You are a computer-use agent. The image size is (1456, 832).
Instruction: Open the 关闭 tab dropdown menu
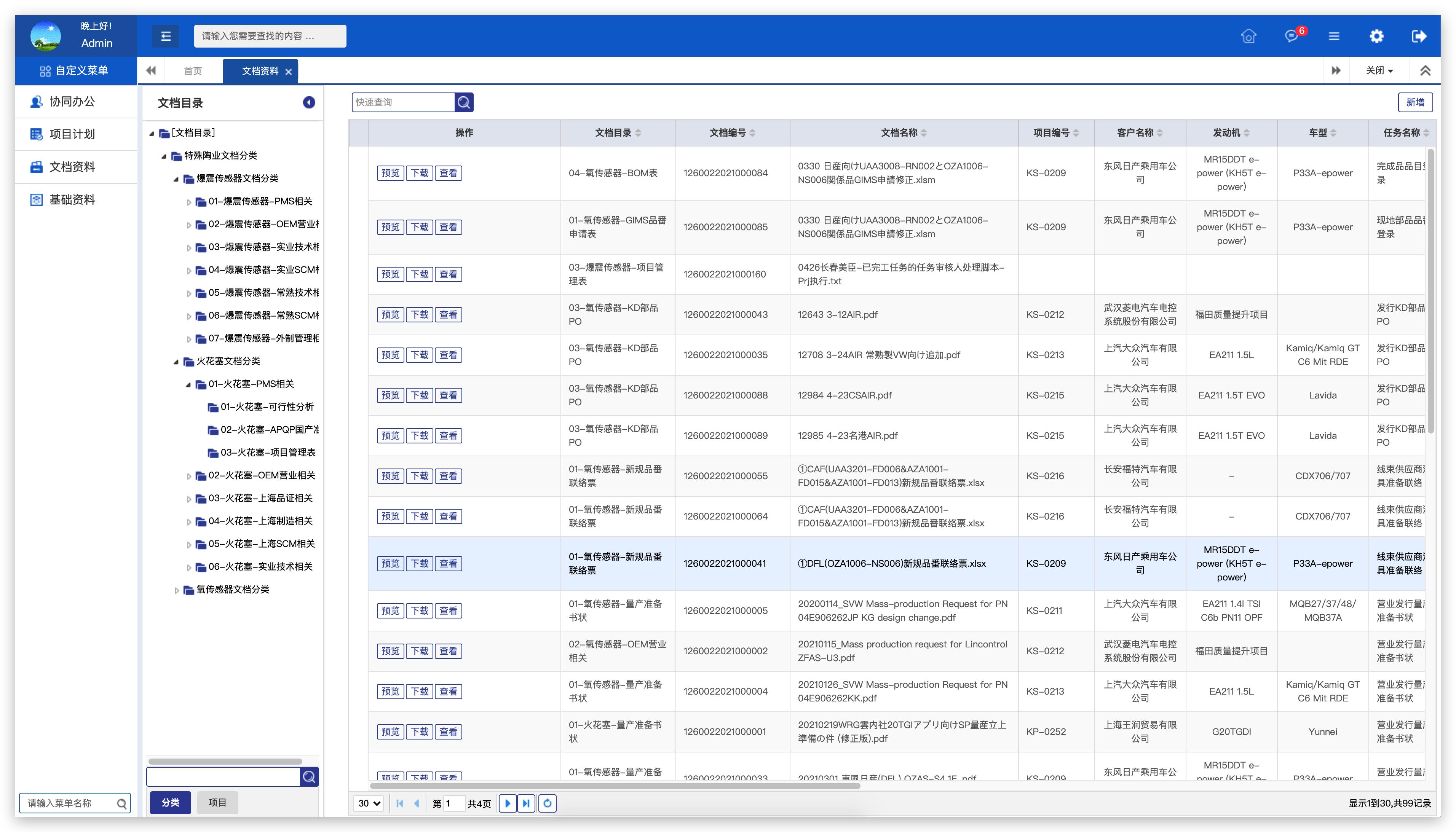[1379, 70]
